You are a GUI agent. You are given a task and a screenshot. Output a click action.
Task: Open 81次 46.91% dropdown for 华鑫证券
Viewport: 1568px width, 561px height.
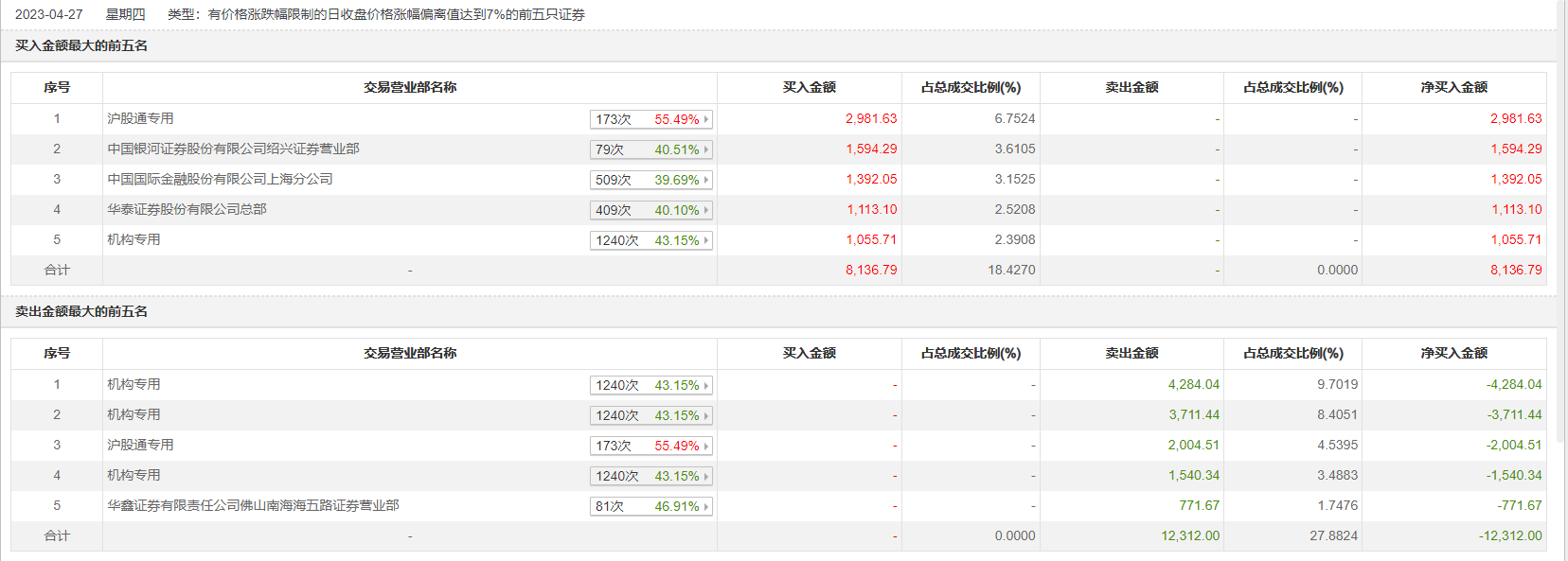650,506
